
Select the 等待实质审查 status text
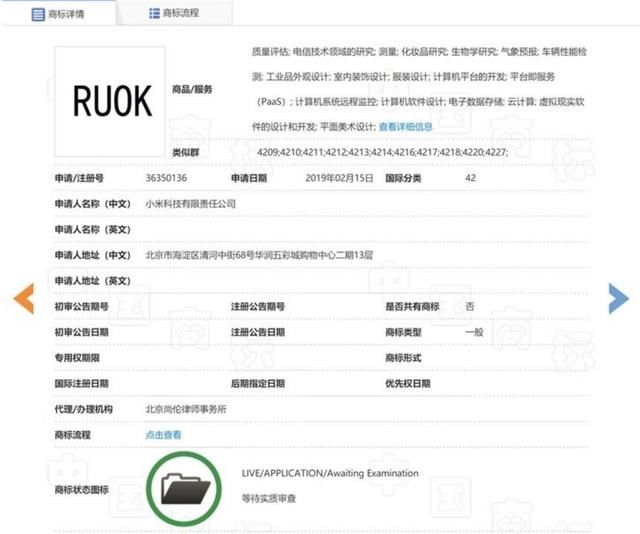click(x=269, y=498)
